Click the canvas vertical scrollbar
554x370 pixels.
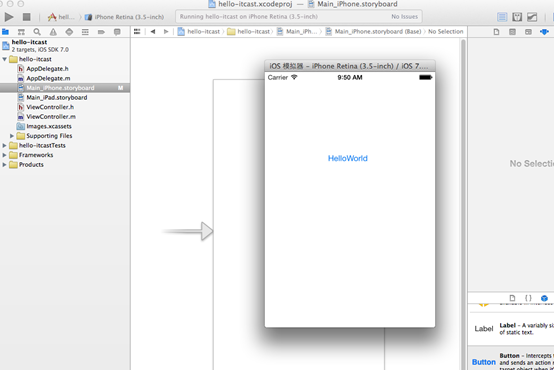[463, 204]
